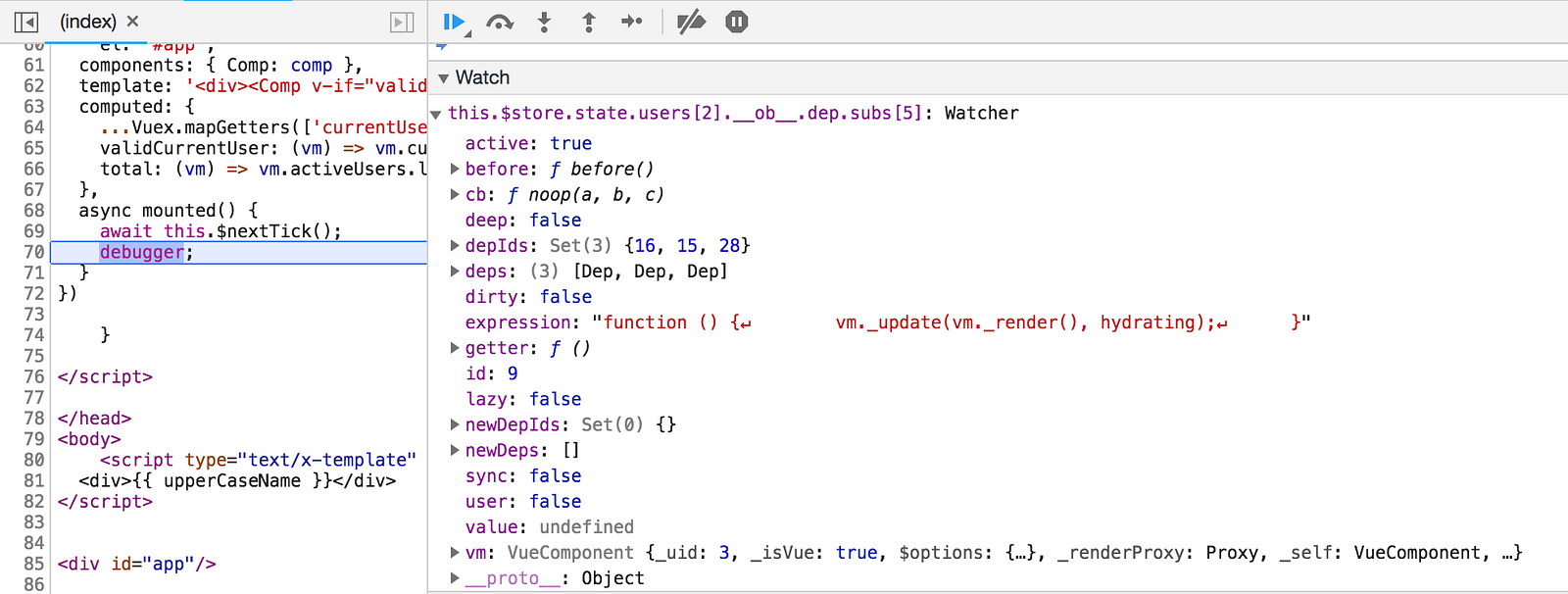
Task: Expand the getter function
Action: tap(455, 347)
